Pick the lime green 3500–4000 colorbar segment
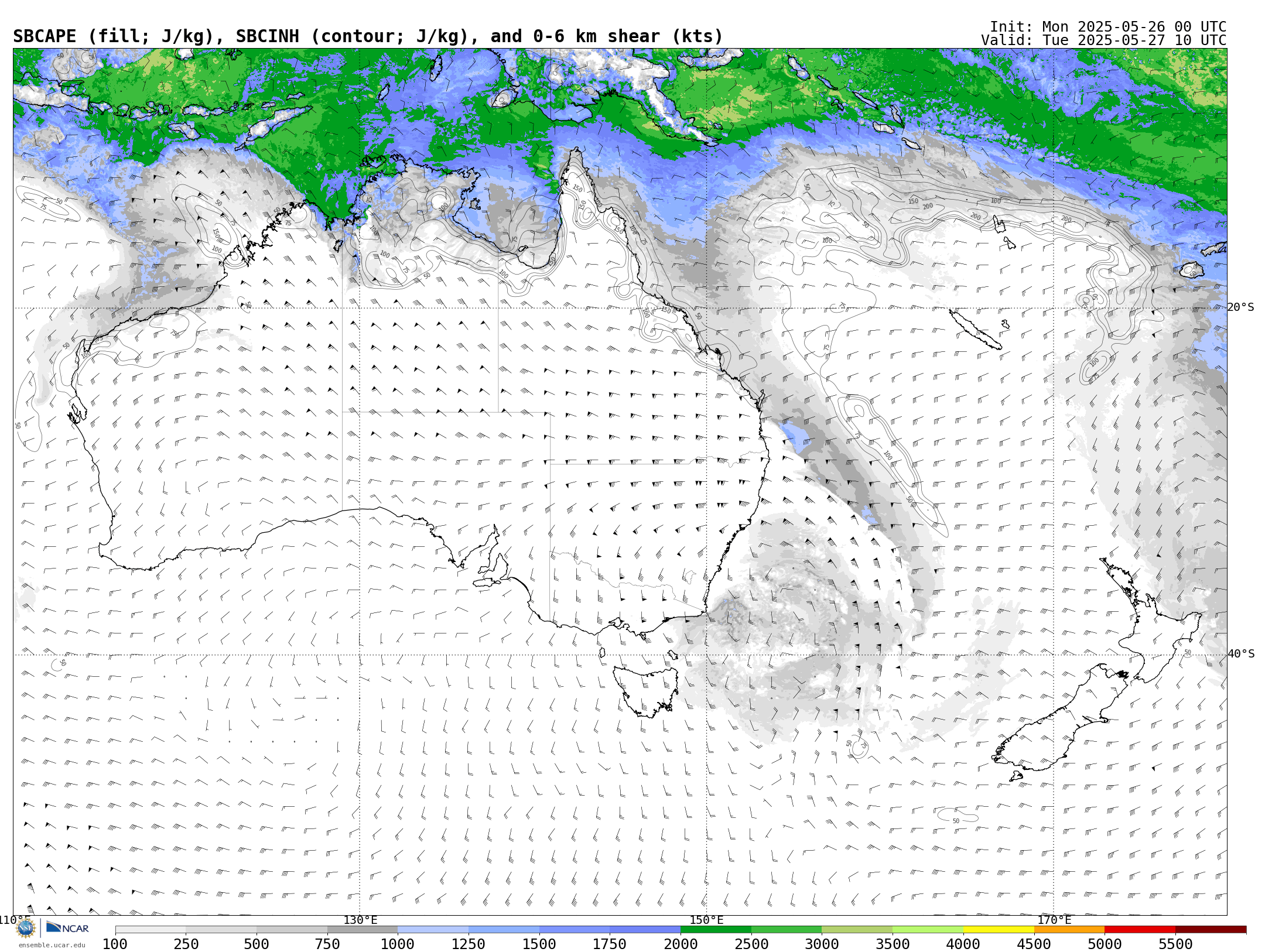The height and width of the screenshot is (952, 1265). (928, 930)
